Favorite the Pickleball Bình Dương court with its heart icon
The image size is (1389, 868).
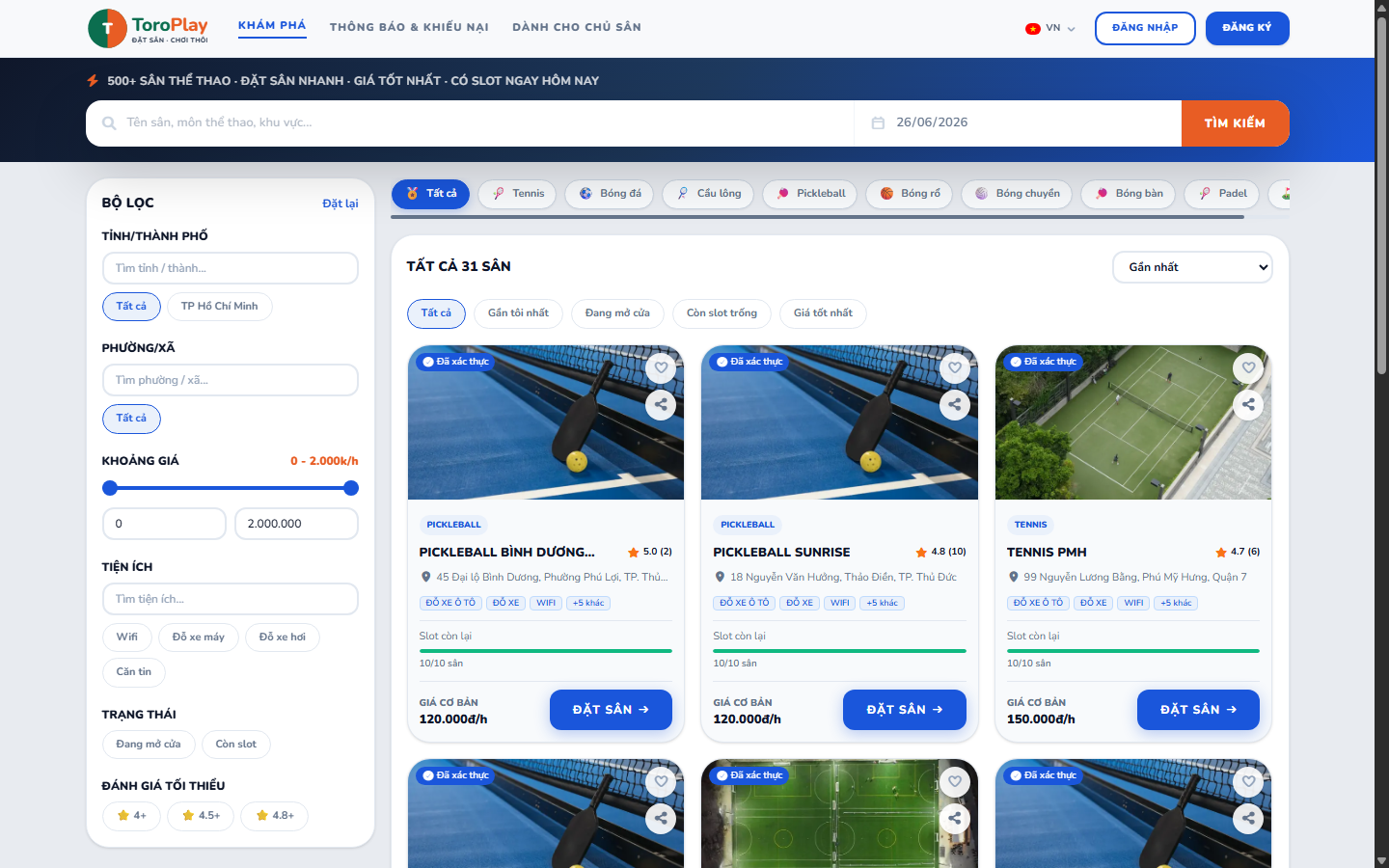661,367
